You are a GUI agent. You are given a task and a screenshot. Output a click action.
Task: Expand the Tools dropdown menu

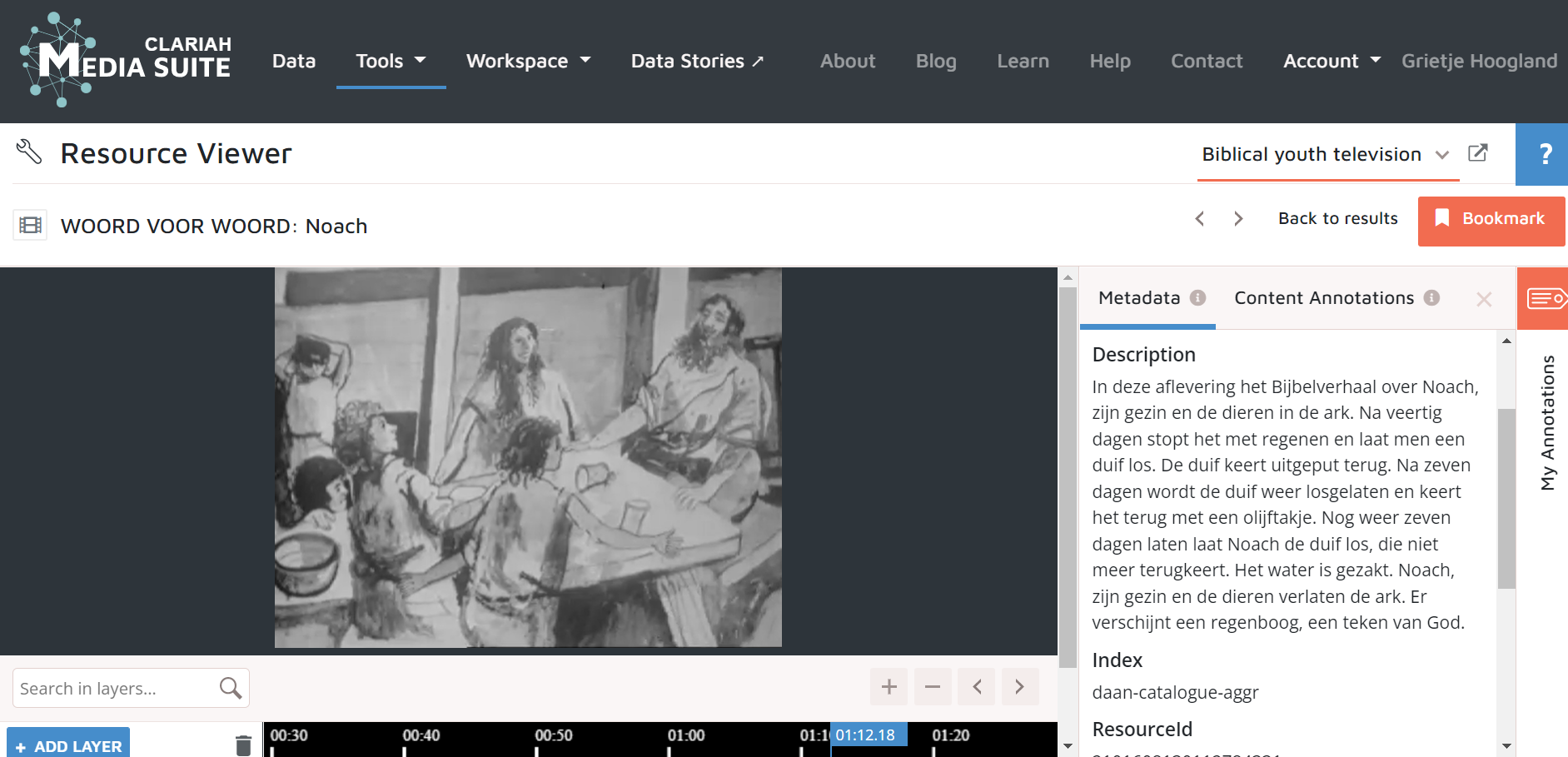point(391,61)
